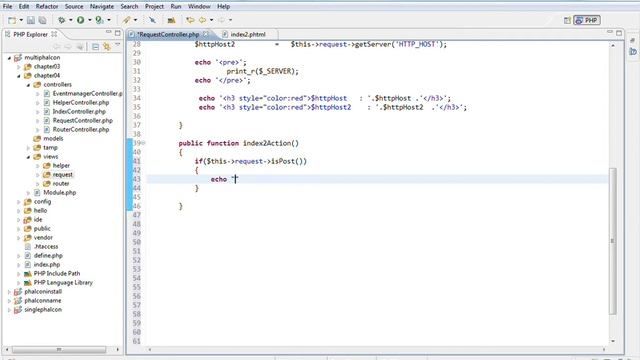This screenshot has height=360, width=640.
Task: Collapse the views folder
Action: (x=28, y=157)
